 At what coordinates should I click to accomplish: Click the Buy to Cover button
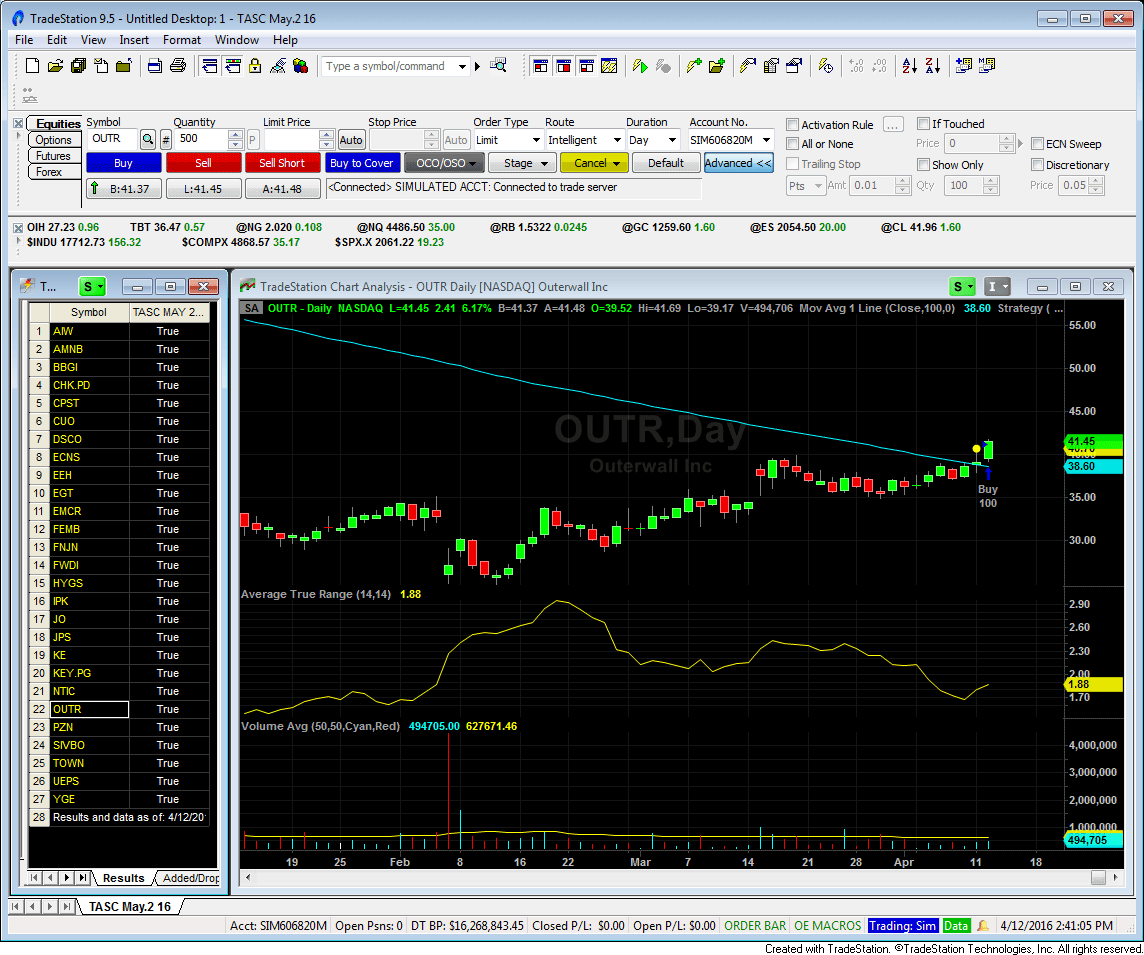362,163
